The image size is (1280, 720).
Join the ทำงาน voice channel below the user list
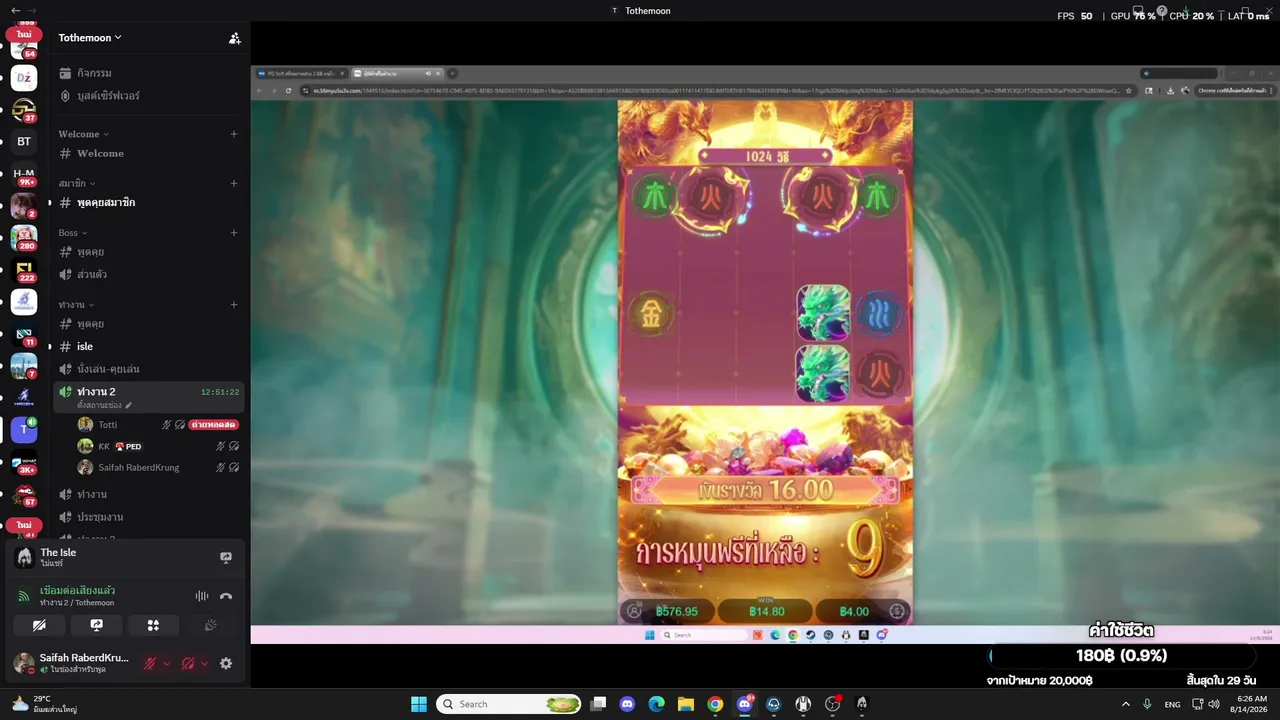click(150, 494)
